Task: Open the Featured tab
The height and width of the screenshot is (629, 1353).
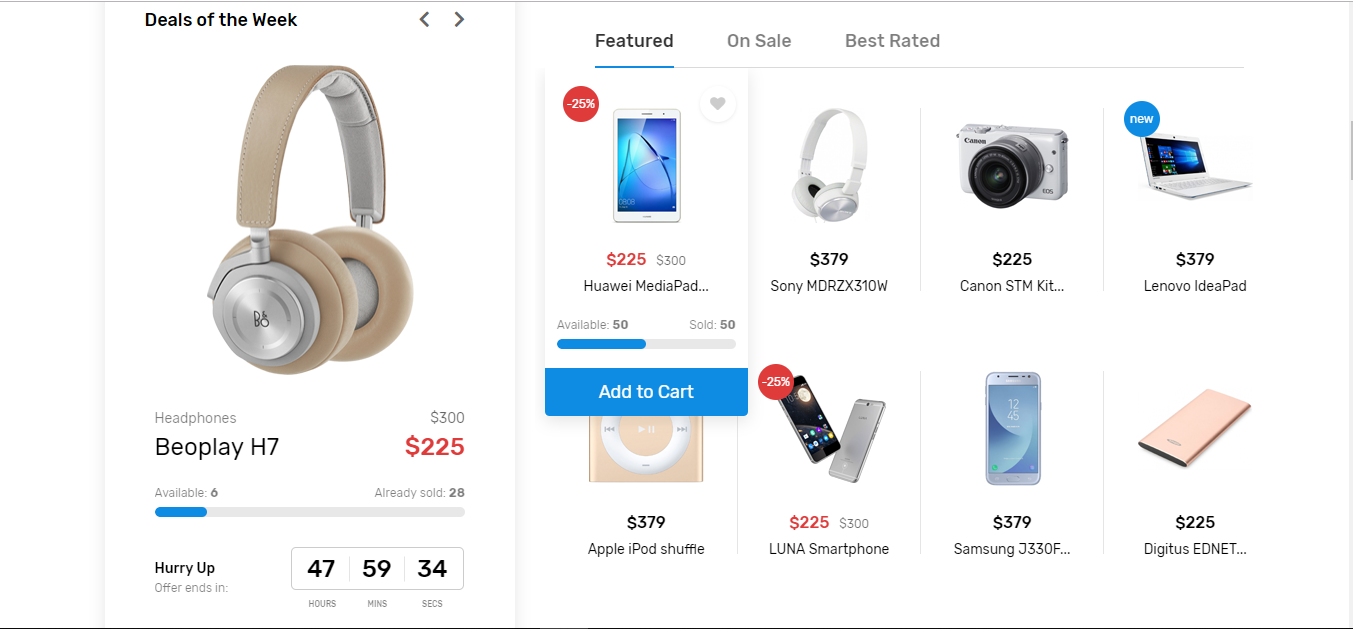Action: click(x=634, y=40)
